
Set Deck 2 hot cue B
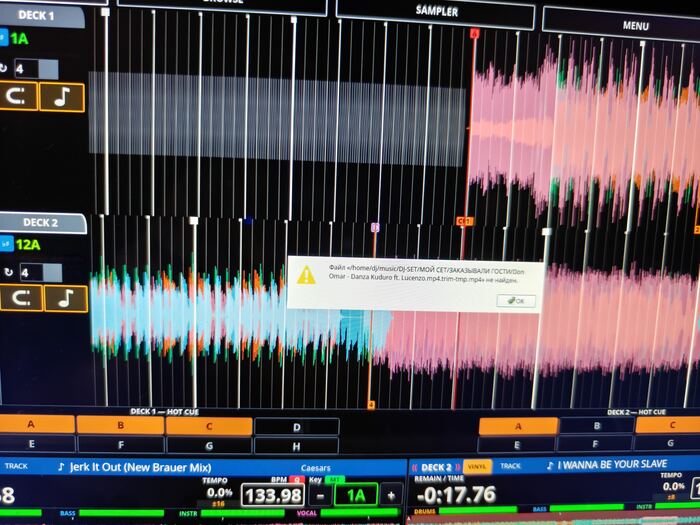(597, 425)
